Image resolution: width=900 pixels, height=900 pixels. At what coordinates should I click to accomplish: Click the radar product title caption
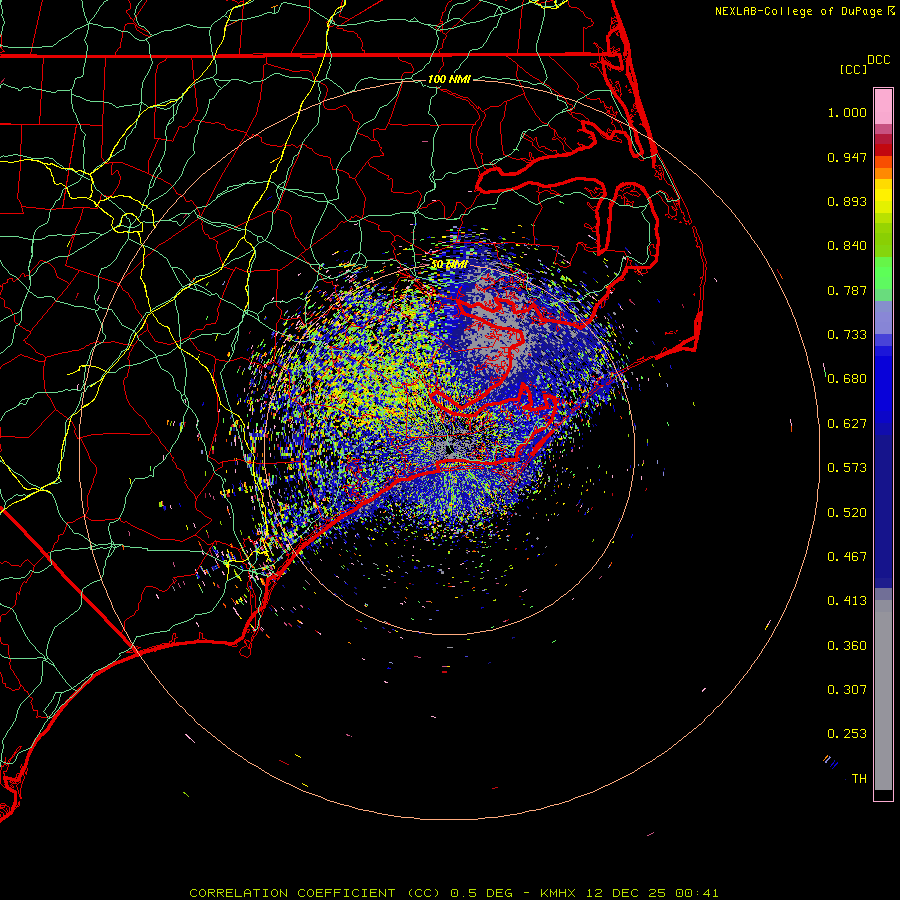click(453, 893)
